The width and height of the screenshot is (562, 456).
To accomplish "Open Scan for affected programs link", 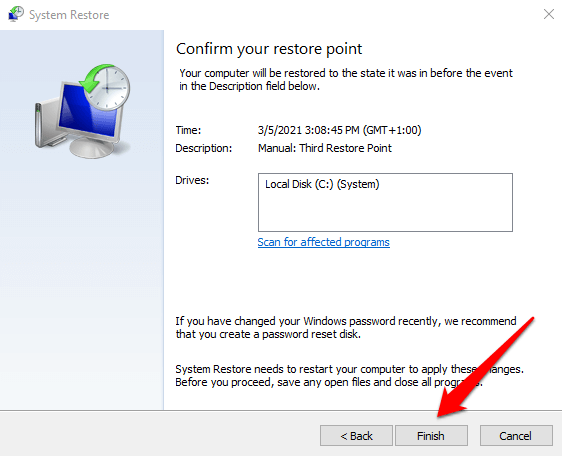I will (x=323, y=242).
